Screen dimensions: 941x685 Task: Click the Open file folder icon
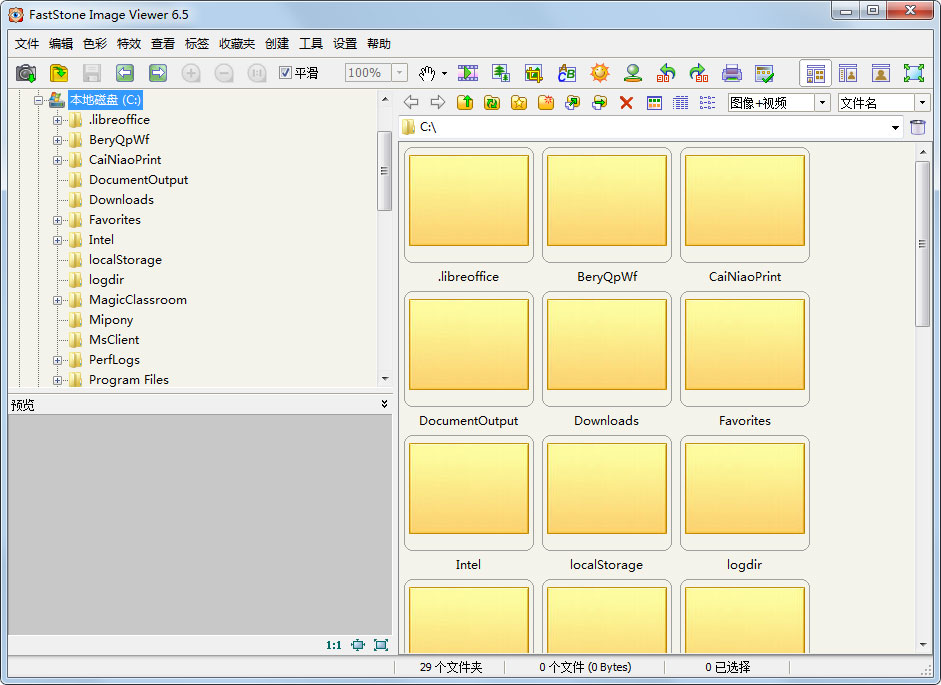tap(59, 73)
